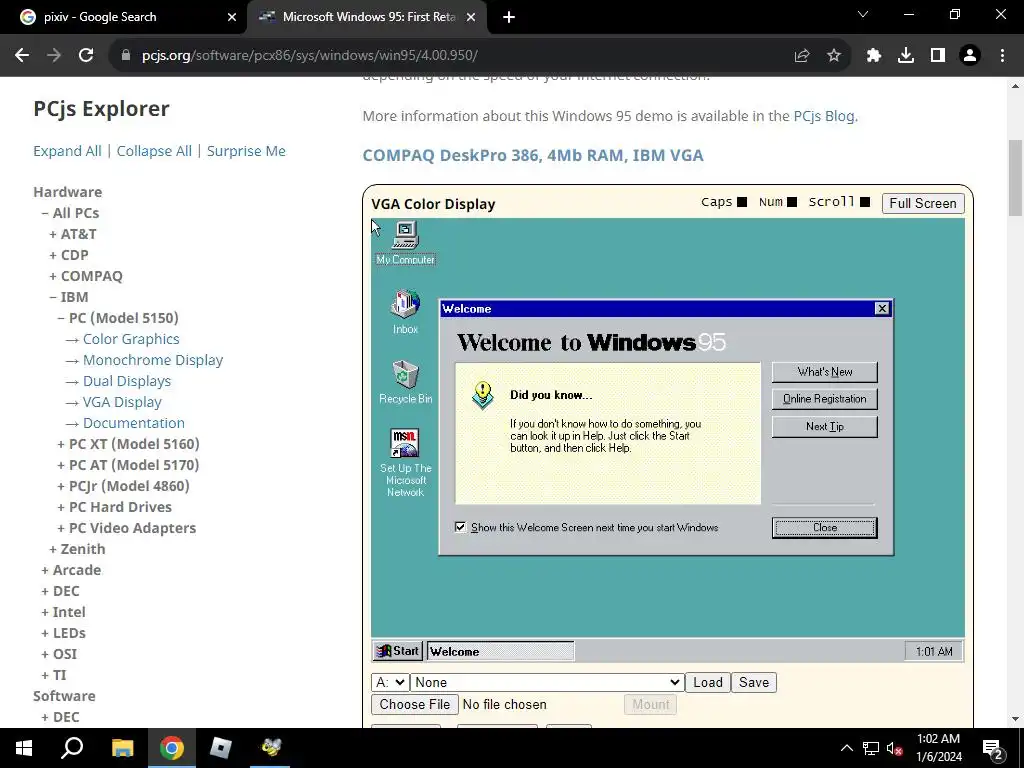Expand the PC Hard Drives node
Viewport: 1024px width, 768px height.
tap(114, 507)
